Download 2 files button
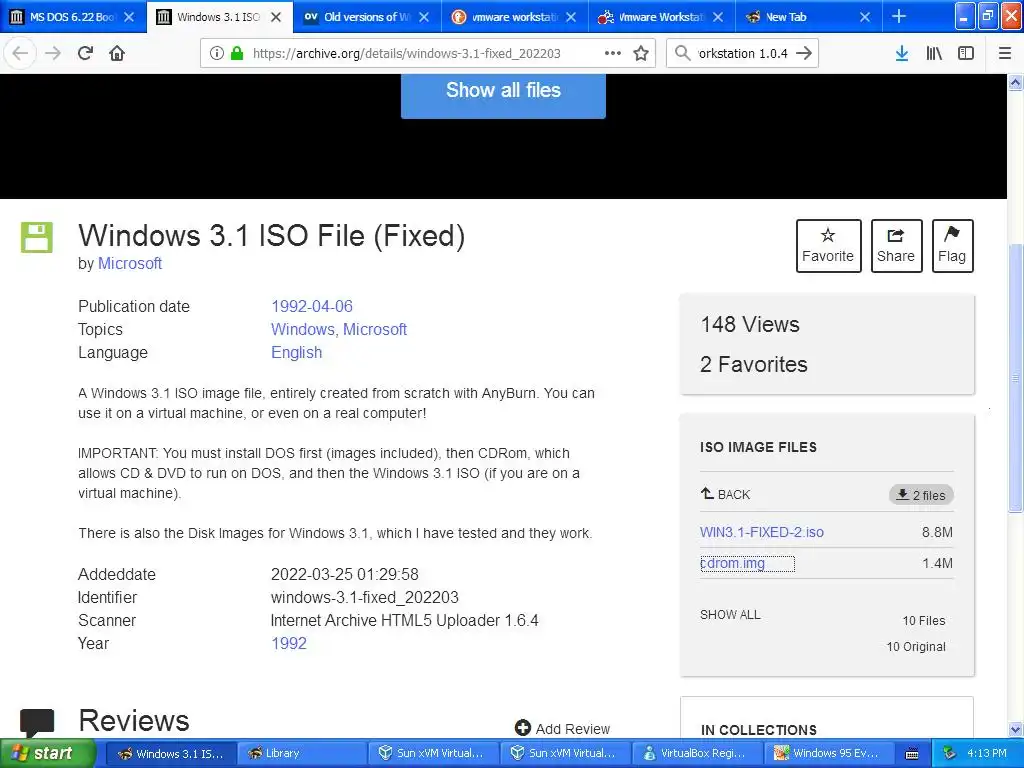Image resolution: width=1024 pixels, height=768 pixels. pyautogui.click(x=921, y=495)
